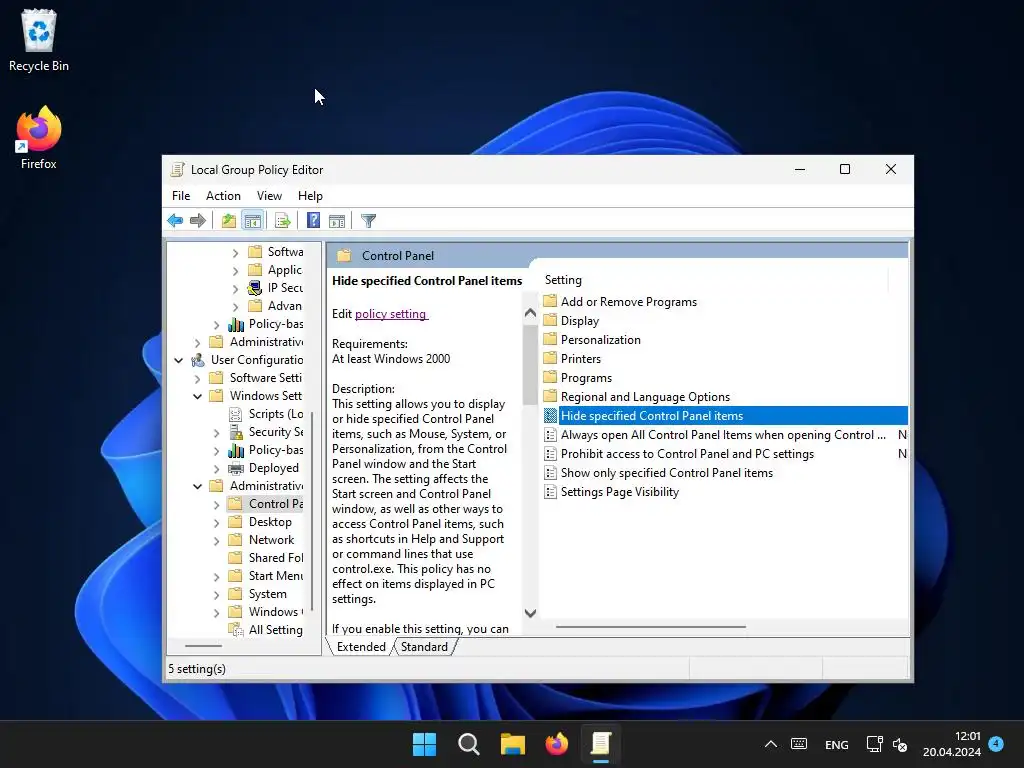Click the muted volume tray icon
Screen dimensions: 1024x768
900,744
